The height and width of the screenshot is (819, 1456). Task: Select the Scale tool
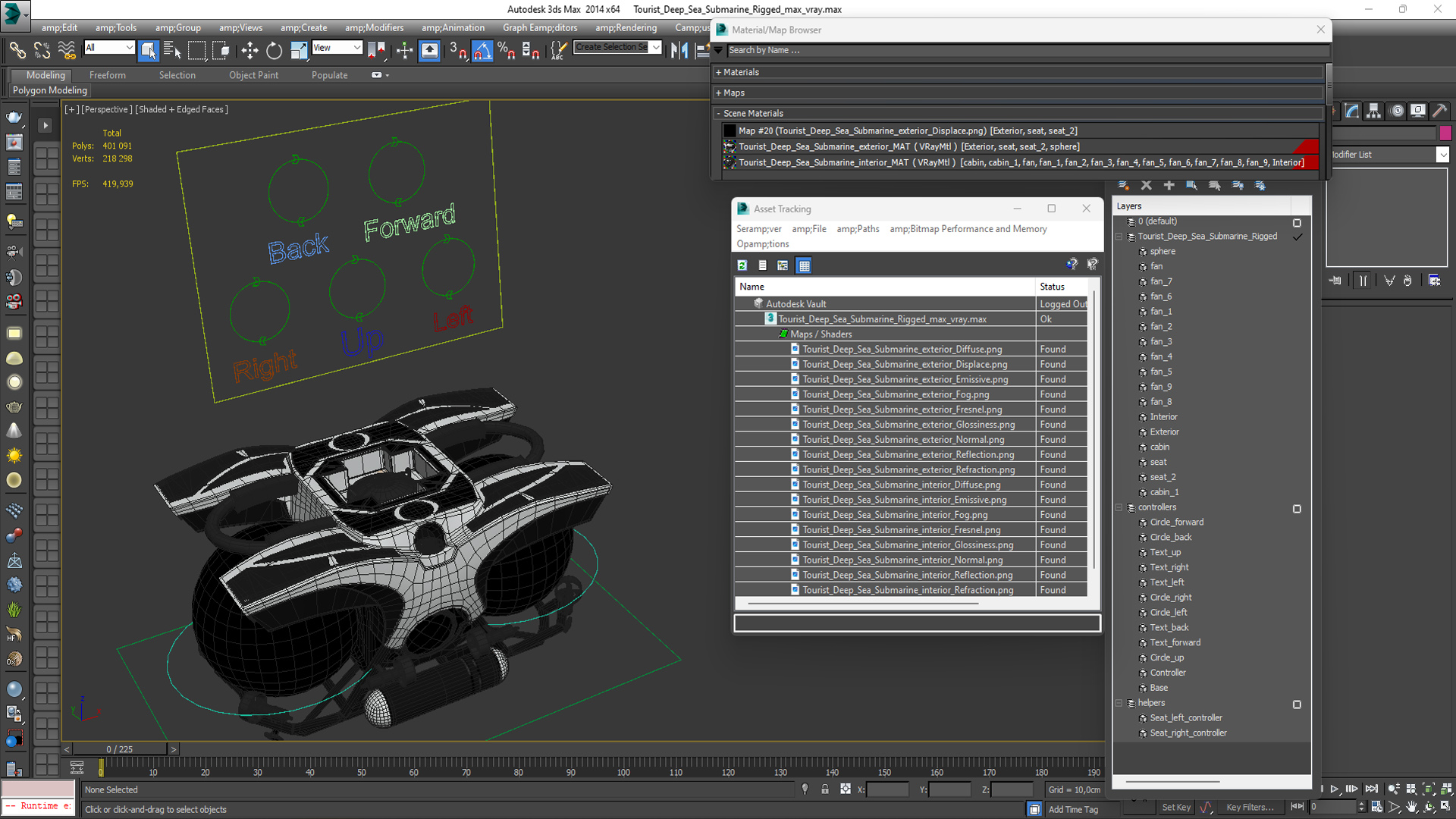point(299,50)
